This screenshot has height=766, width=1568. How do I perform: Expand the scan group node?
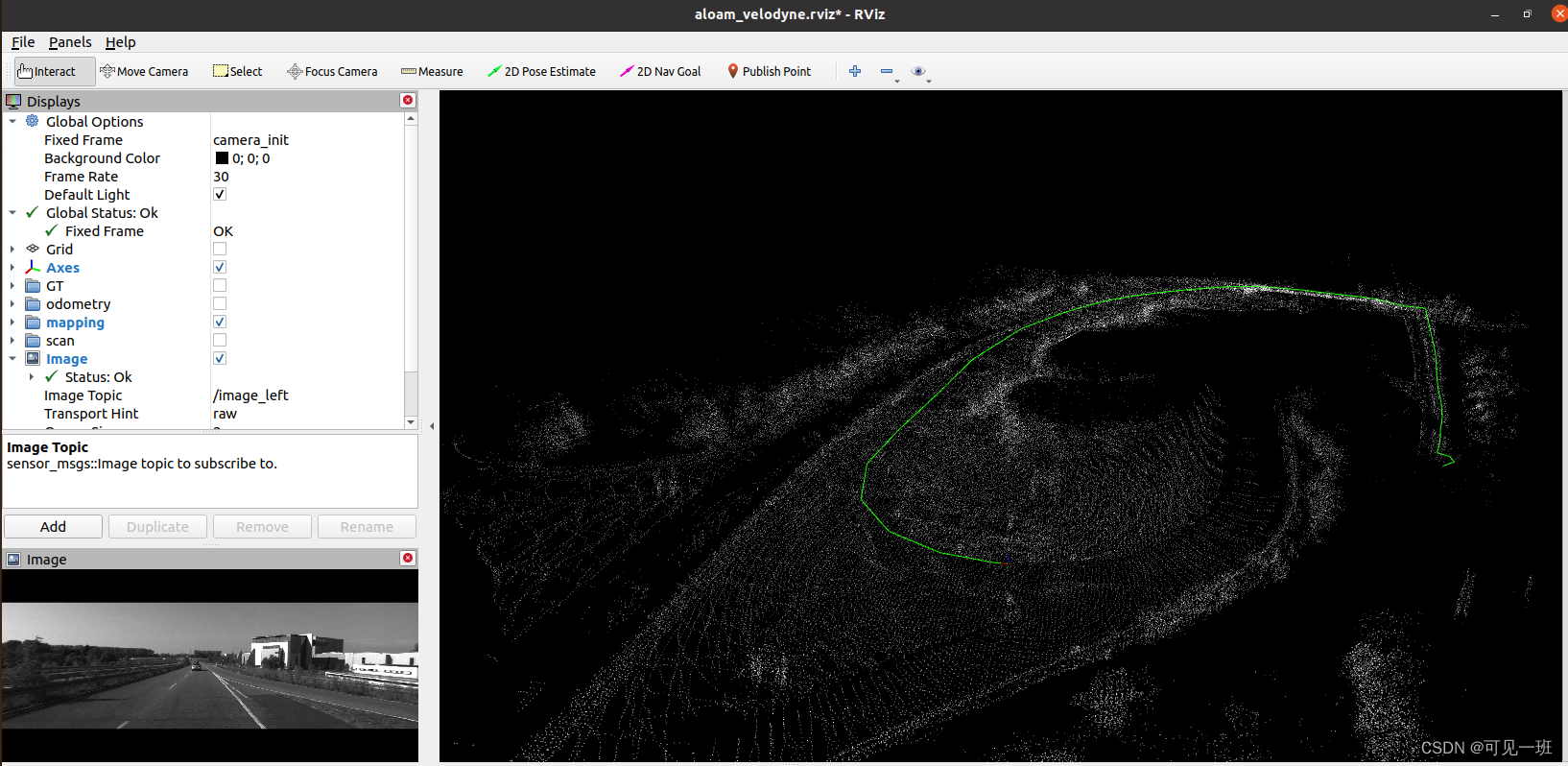(x=12, y=340)
